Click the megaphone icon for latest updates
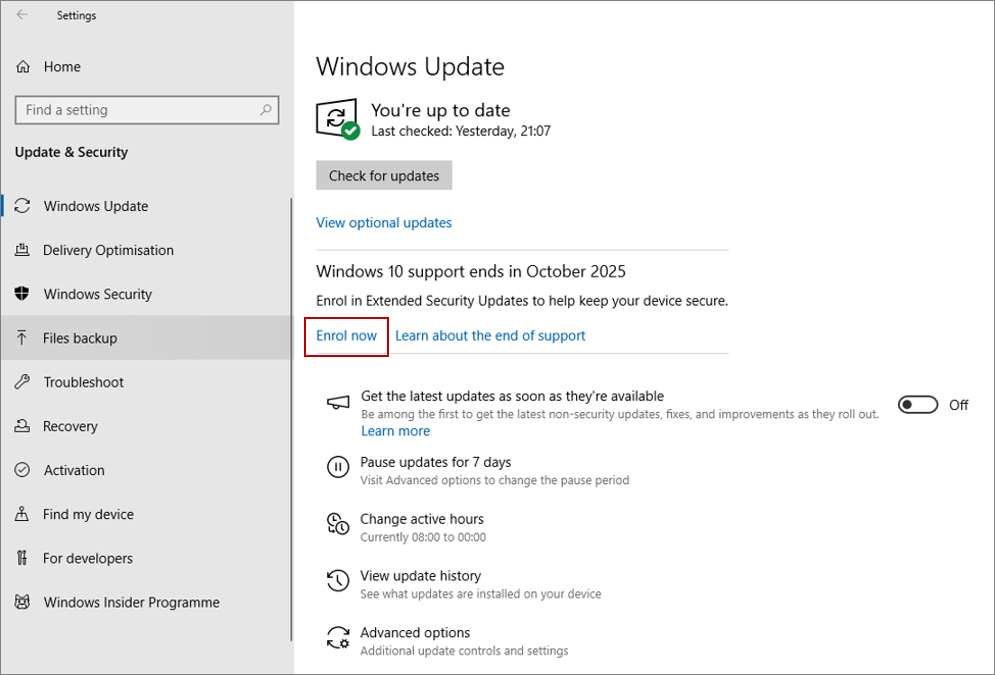Screen dimensions: 995x675 pos(338,403)
